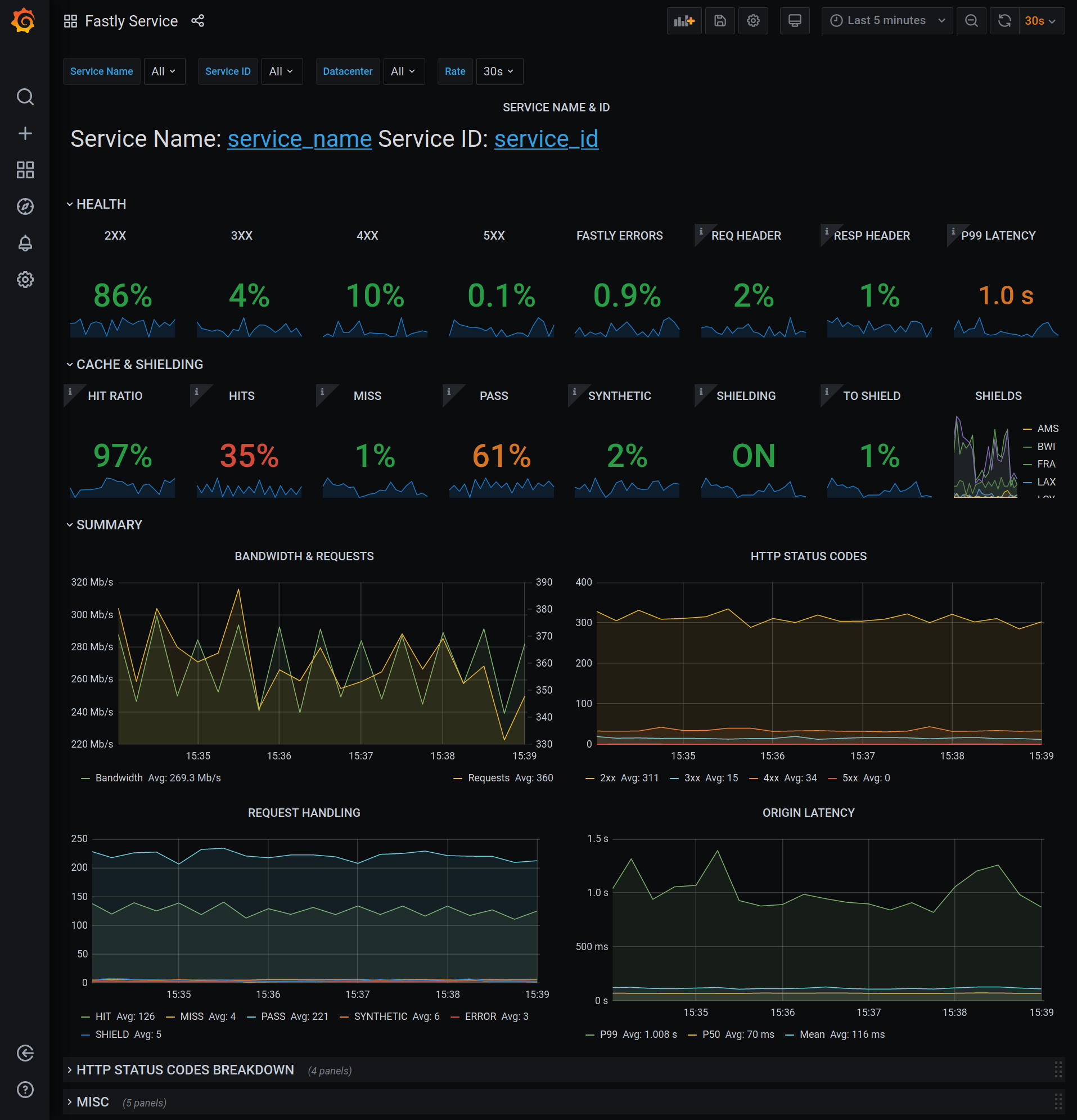Open the 30s refresh interval dropdown
Image resolution: width=1077 pixels, height=1120 pixels.
1042,21
